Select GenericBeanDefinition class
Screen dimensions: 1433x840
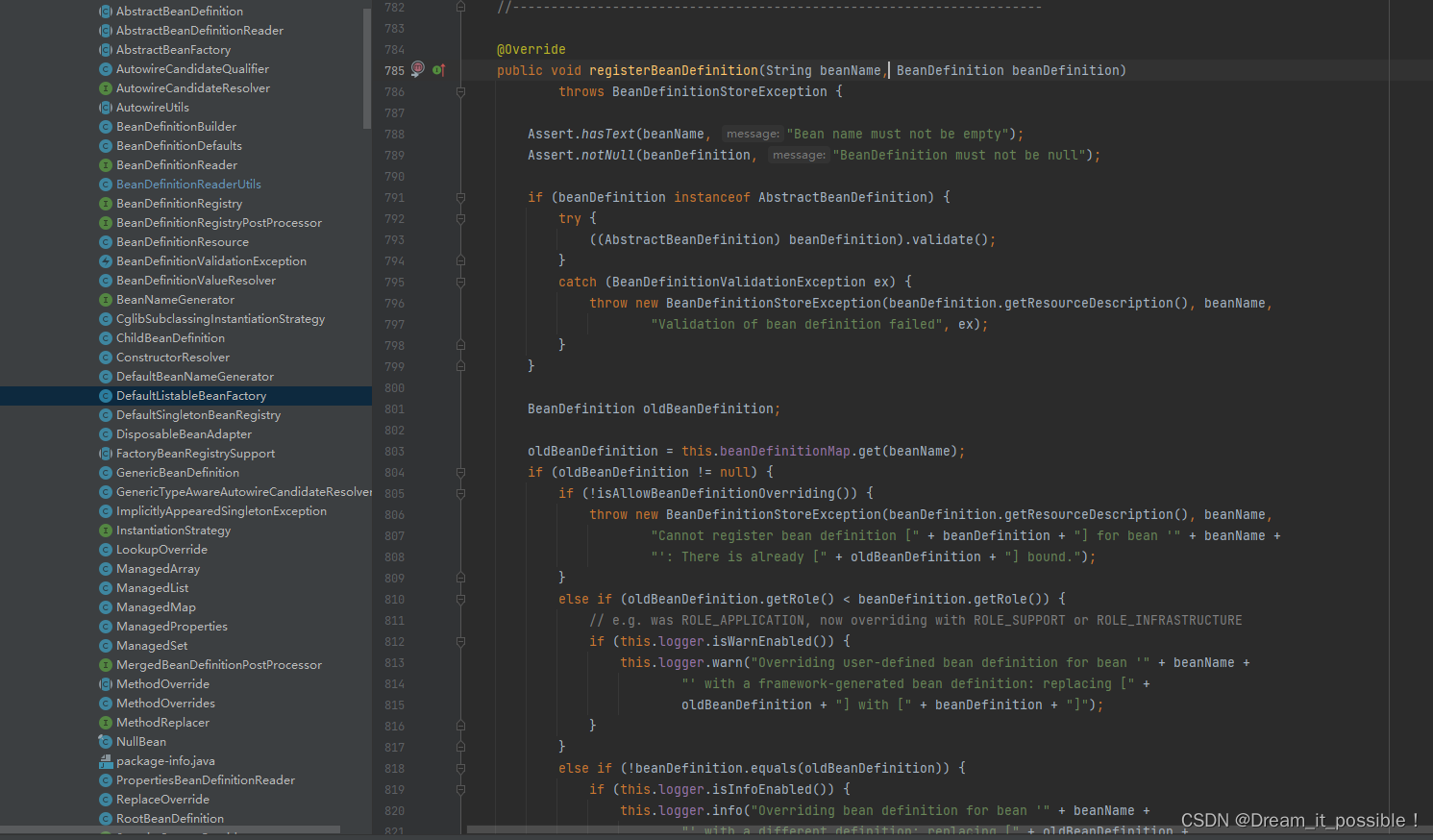(178, 473)
